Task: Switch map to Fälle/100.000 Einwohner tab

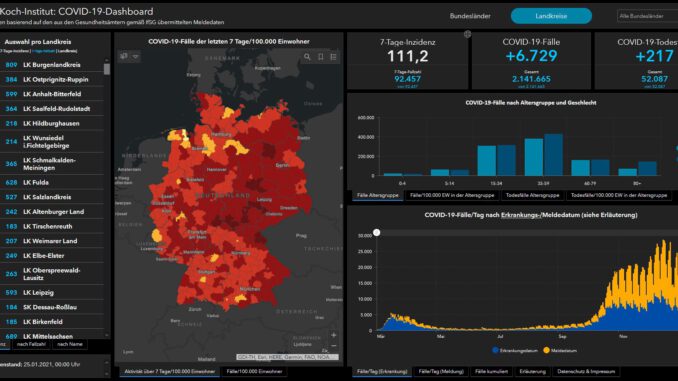Action: (254, 371)
